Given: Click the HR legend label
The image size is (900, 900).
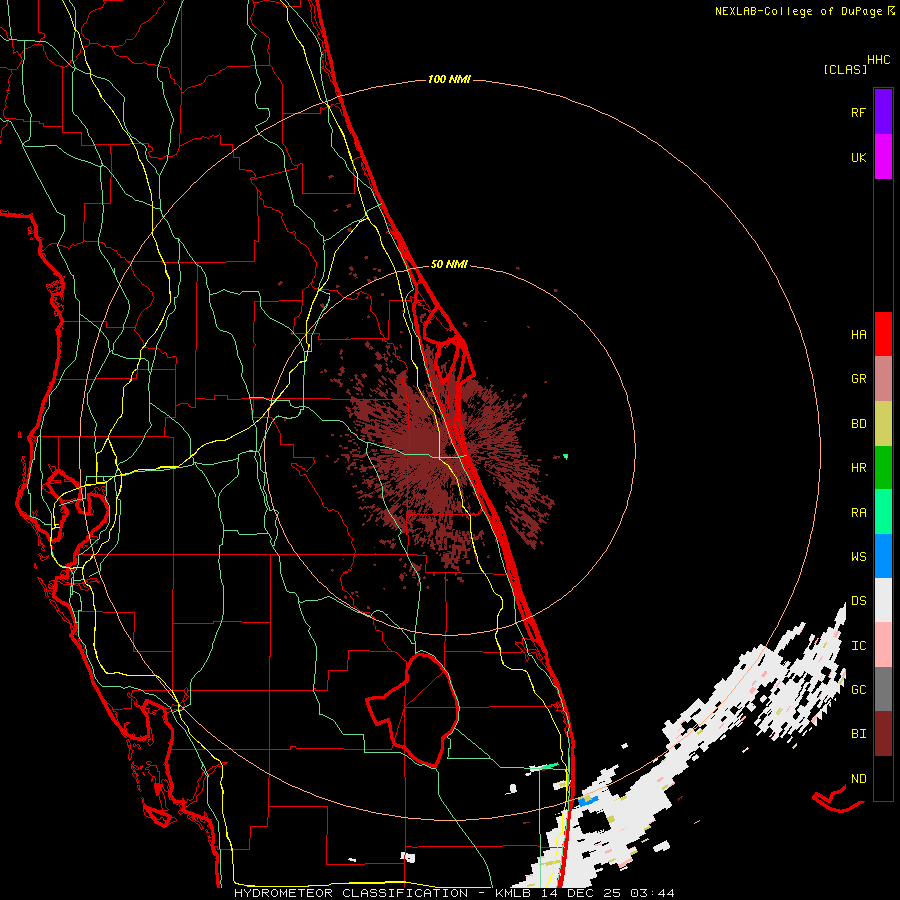Looking at the screenshot, I should pyautogui.click(x=858, y=468).
